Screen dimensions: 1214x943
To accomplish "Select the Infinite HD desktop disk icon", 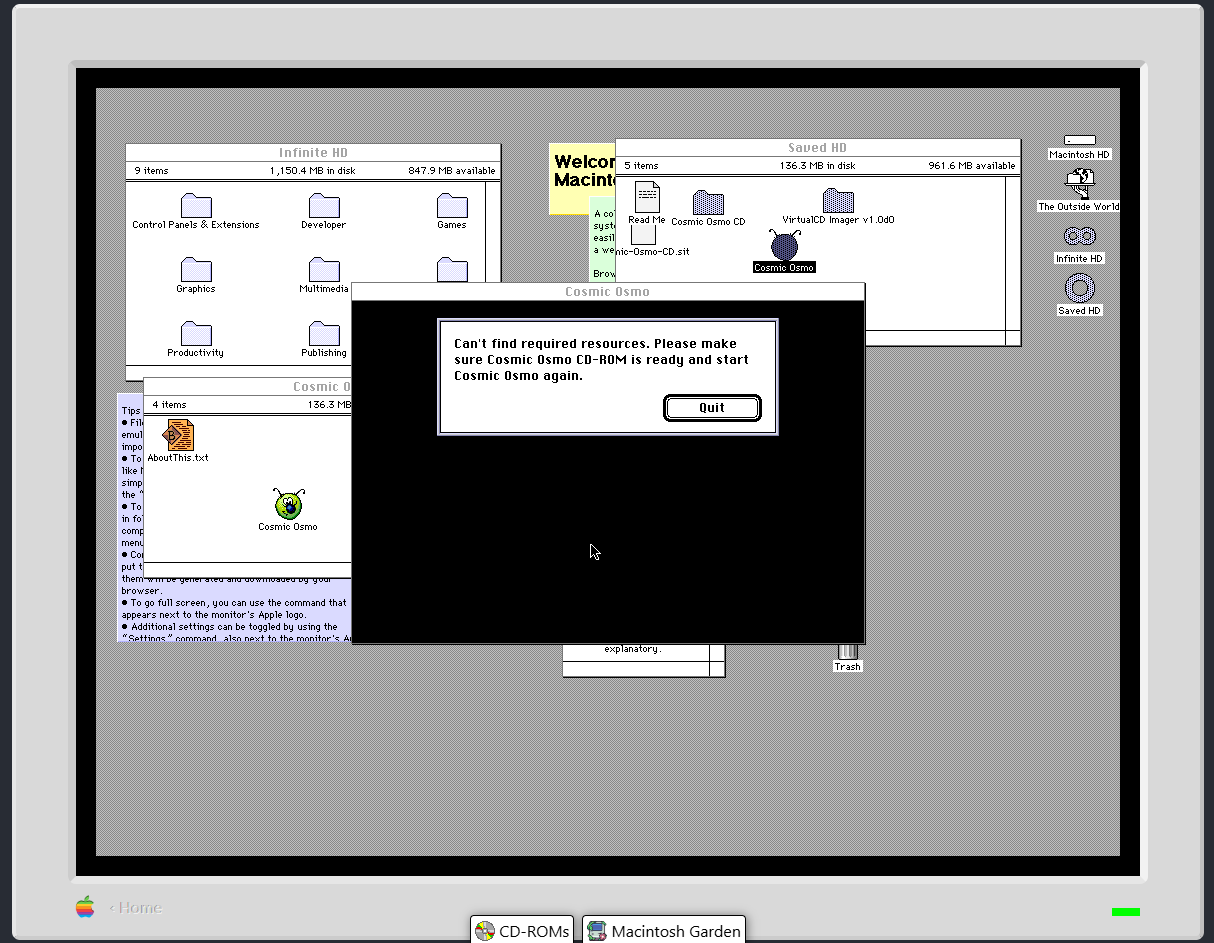I will click(1079, 236).
